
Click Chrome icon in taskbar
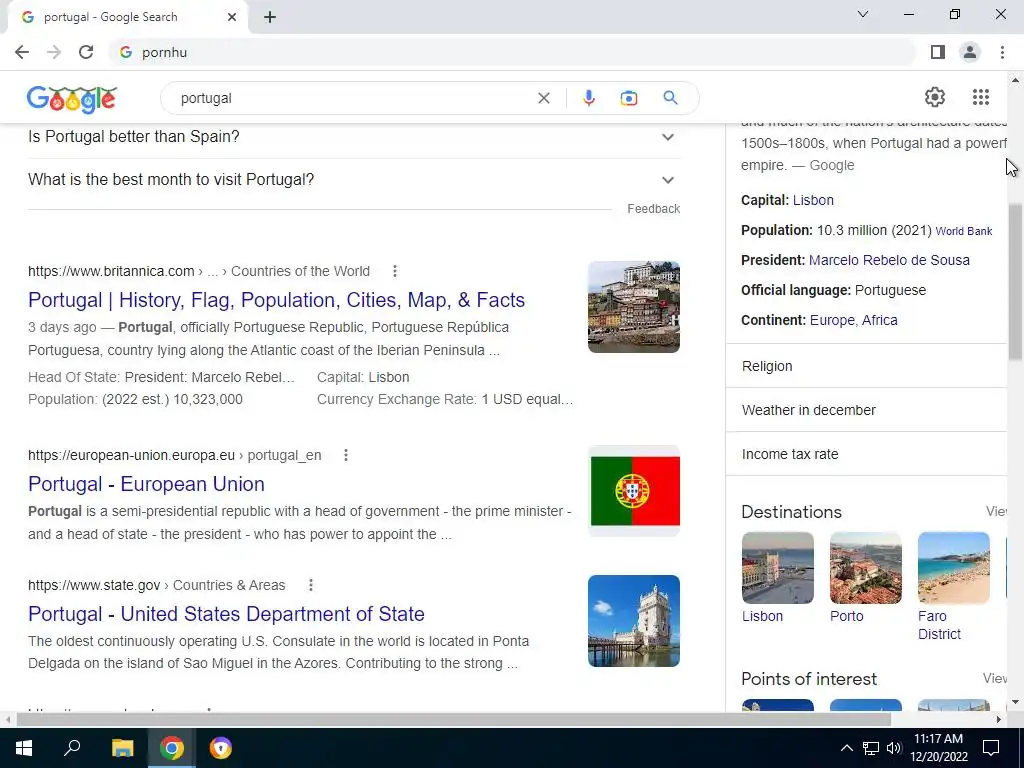[172, 748]
